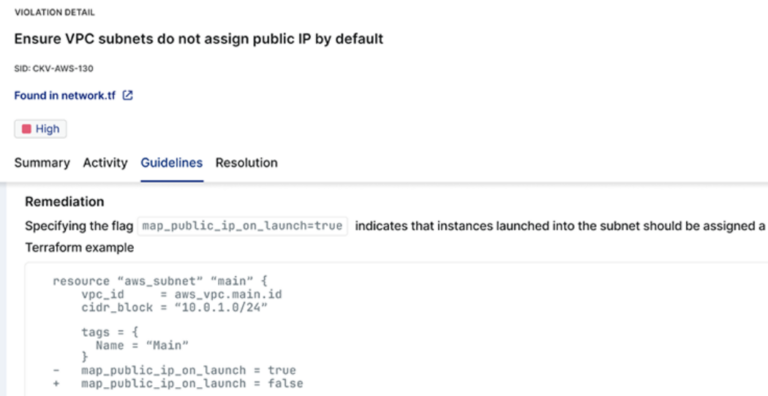
Task: Click the tags = { code line
Action: tap(110, 332)
